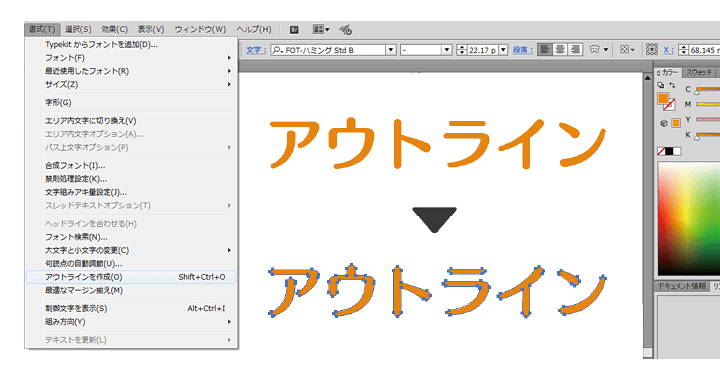Click the black swatch below sliders
Viewport: 720px width, 370px height.
click(x=669, y=151)
